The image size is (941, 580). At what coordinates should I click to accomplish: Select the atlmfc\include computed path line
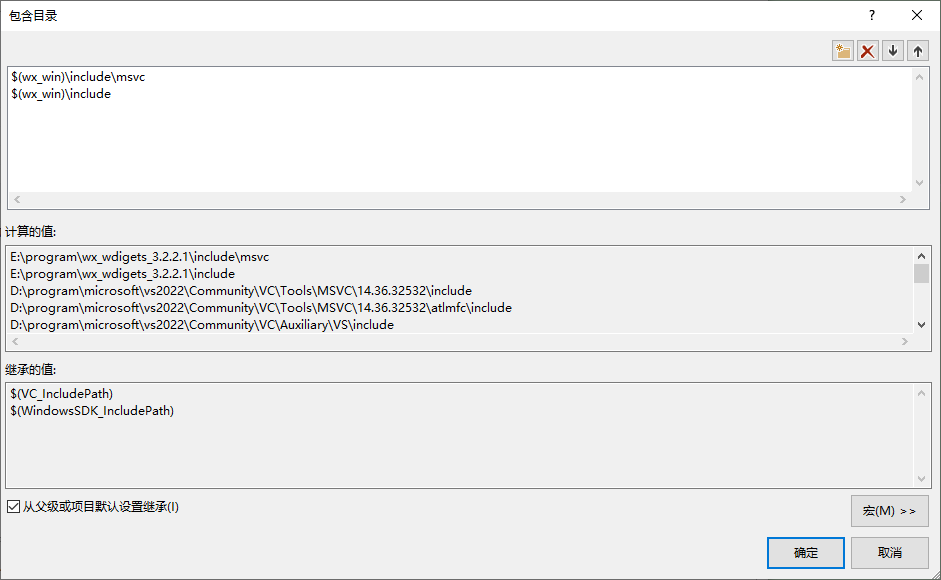coord(261,308)
